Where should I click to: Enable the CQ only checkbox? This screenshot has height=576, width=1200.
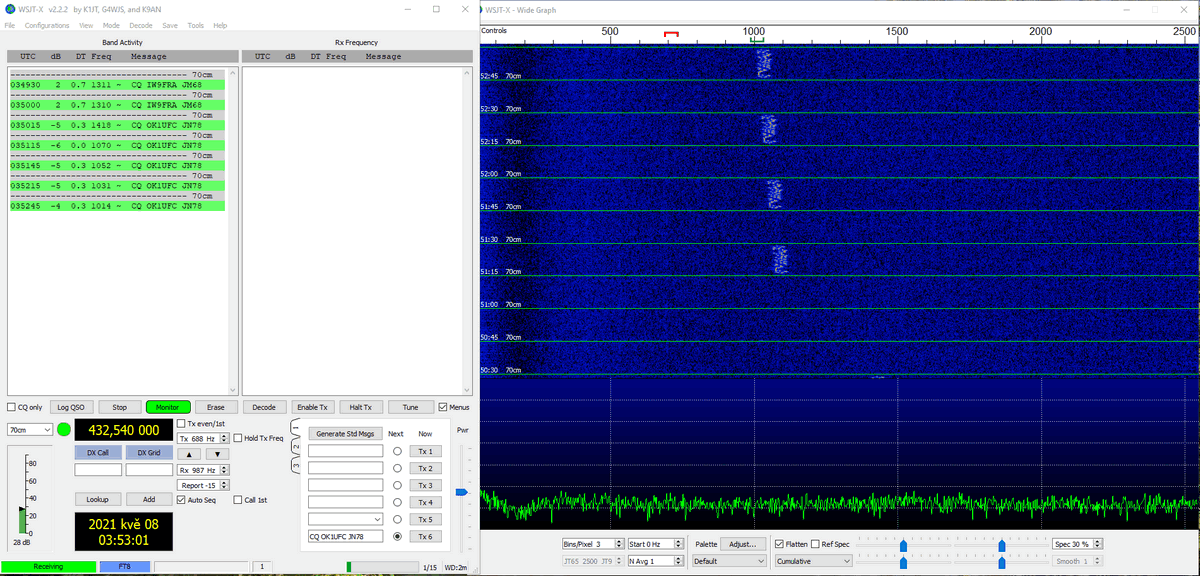12,407
